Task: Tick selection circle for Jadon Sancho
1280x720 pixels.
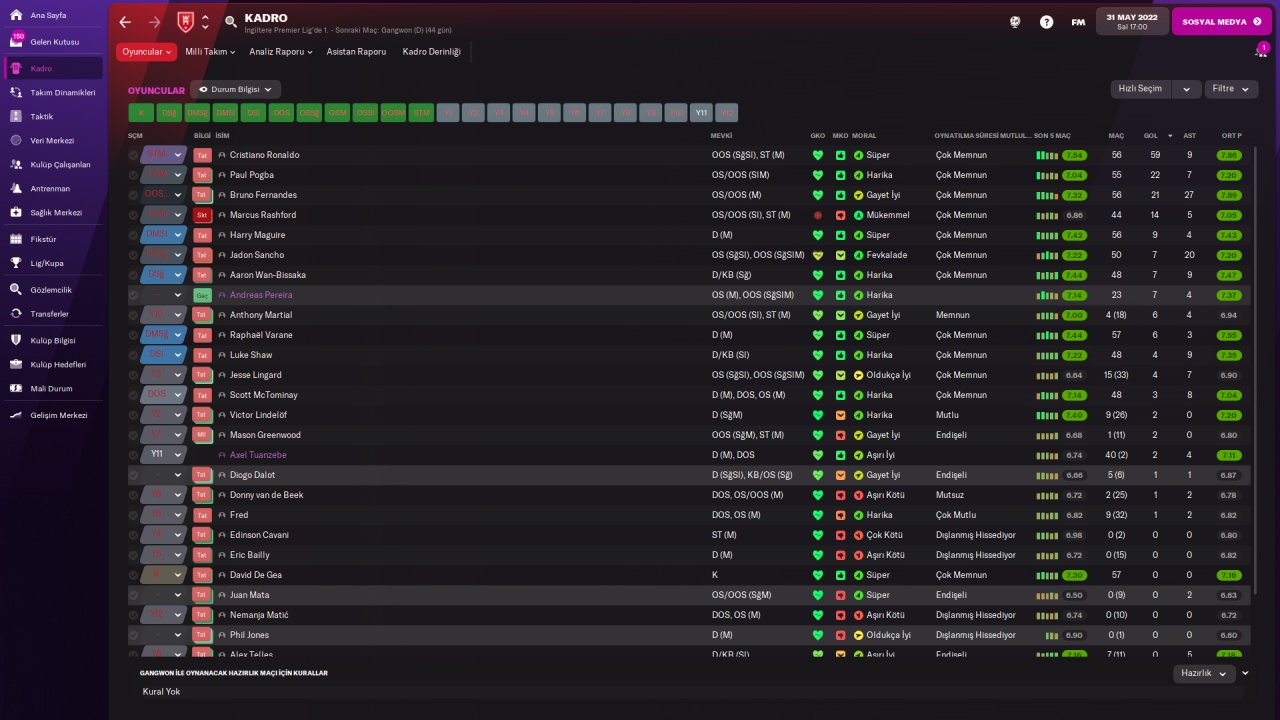Action: (134, 255)
